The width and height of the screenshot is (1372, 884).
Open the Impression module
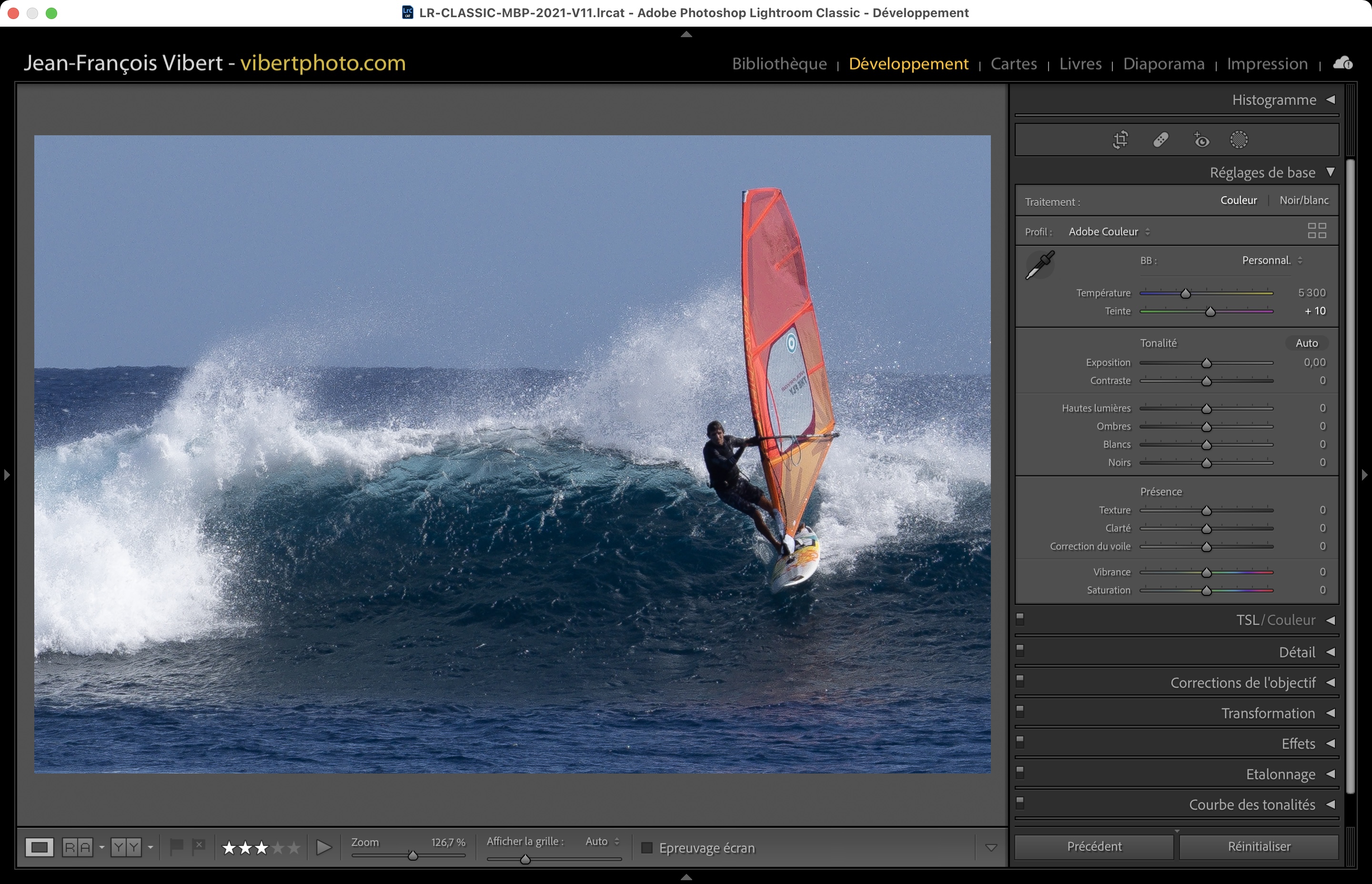coord(1267,64)
